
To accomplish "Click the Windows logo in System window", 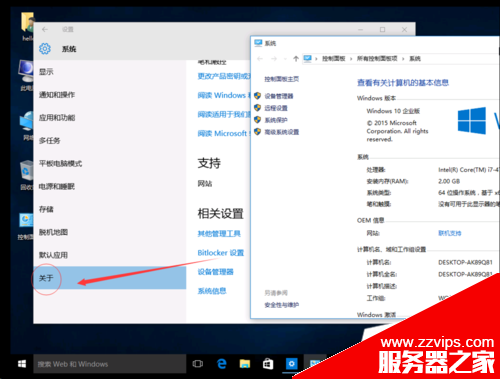I will [472, 121].
